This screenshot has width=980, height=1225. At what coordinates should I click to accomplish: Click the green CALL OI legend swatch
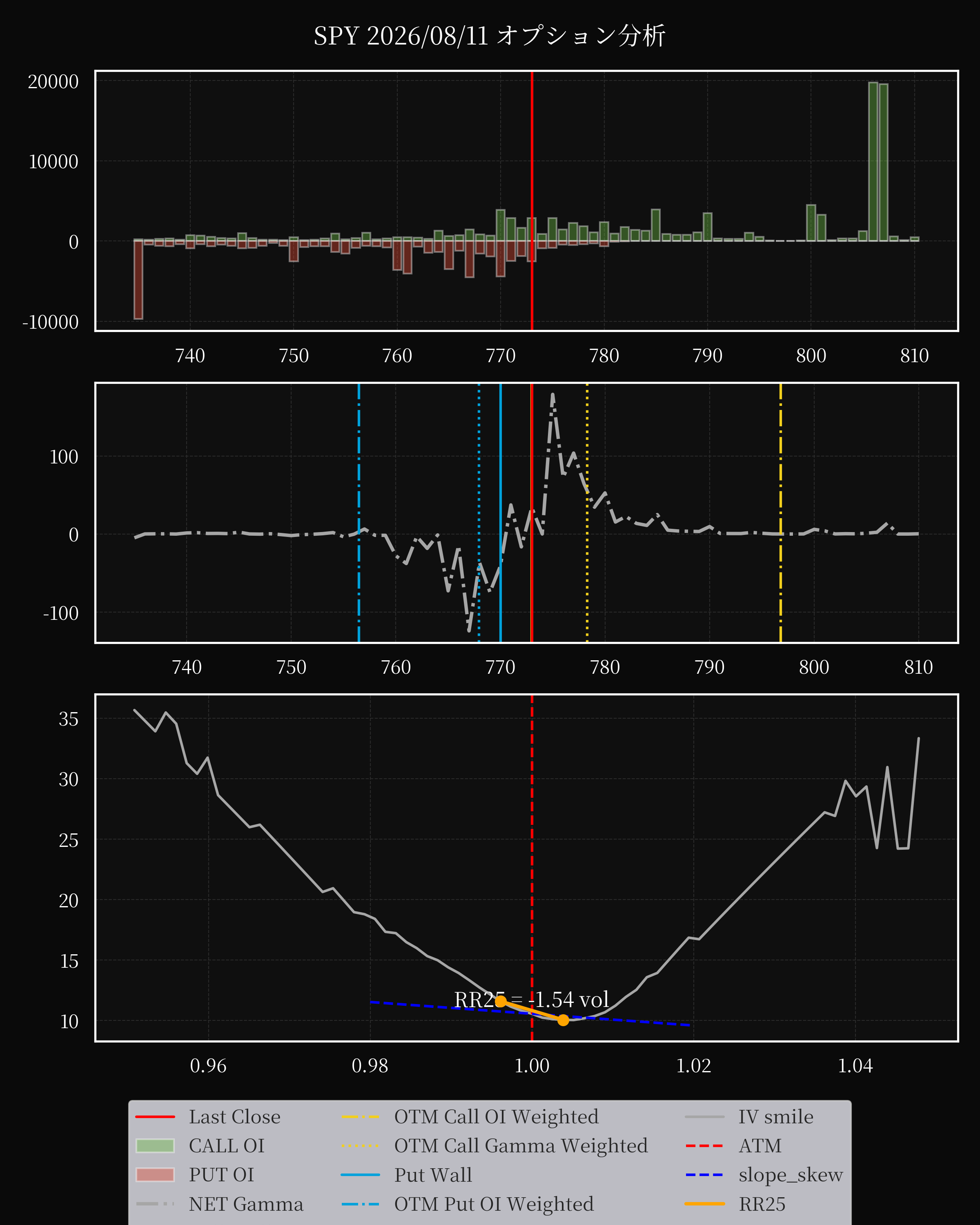[155, 1146]
